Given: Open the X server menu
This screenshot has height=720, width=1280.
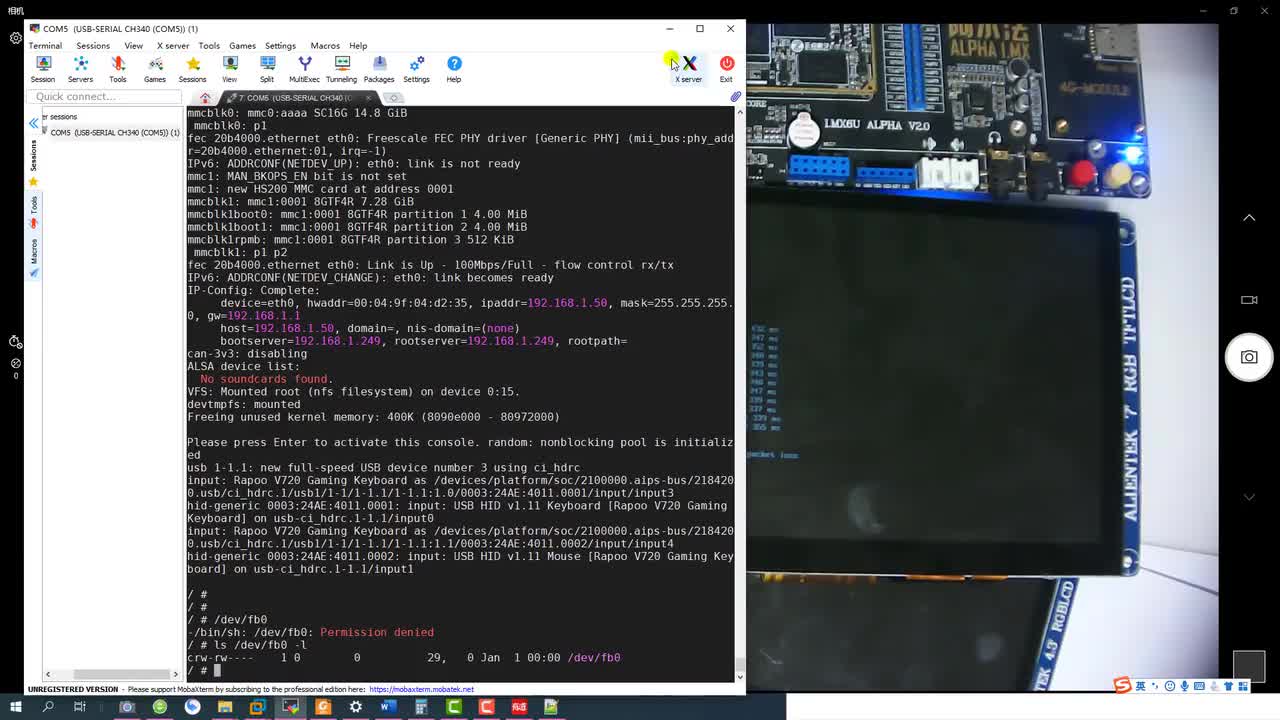Looking at the screenshot, I should pyautogui.click(x=173, y=45).
